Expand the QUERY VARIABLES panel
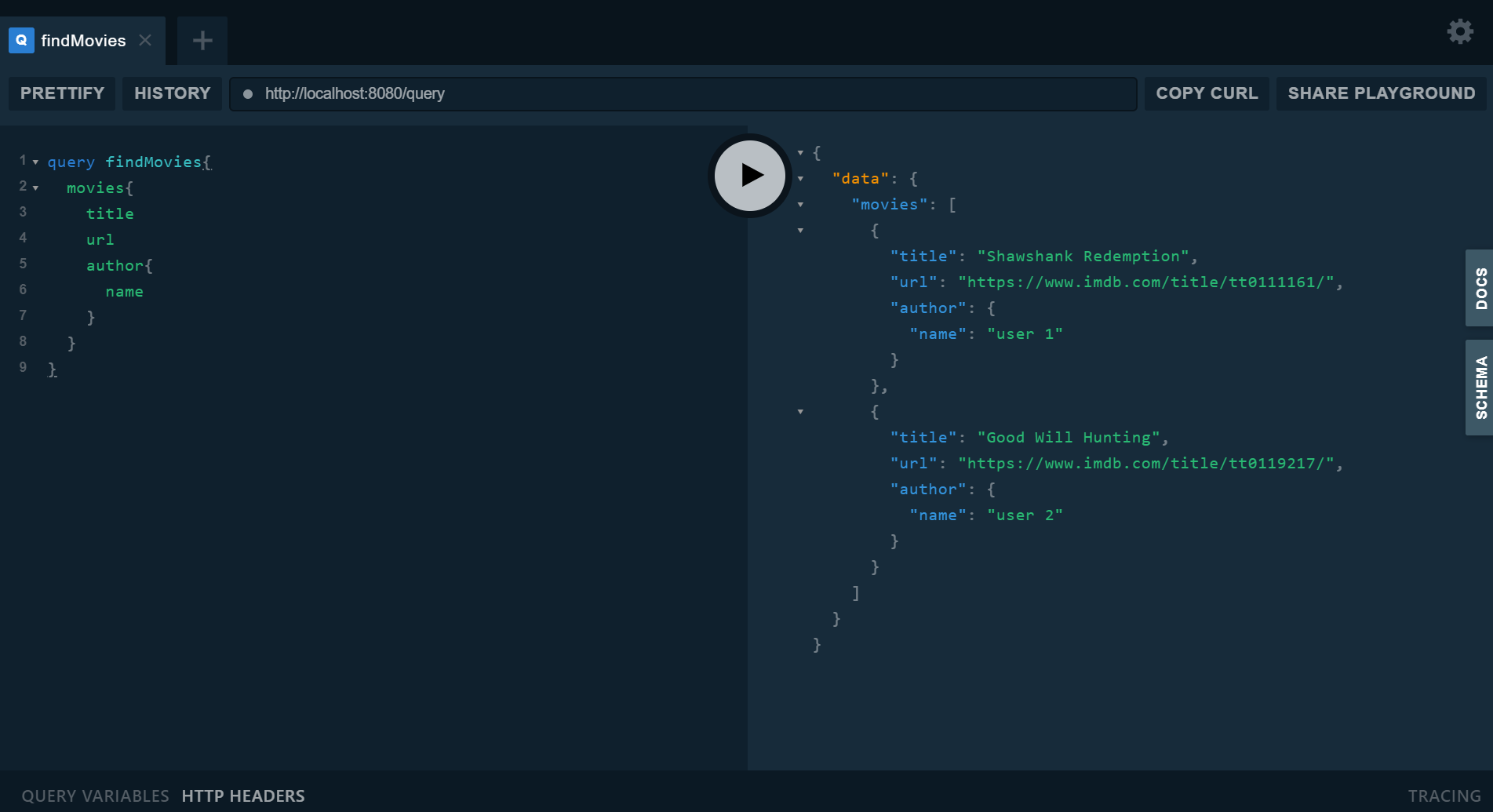This screenshot has width=1493, height=812. tap(95, 796)
